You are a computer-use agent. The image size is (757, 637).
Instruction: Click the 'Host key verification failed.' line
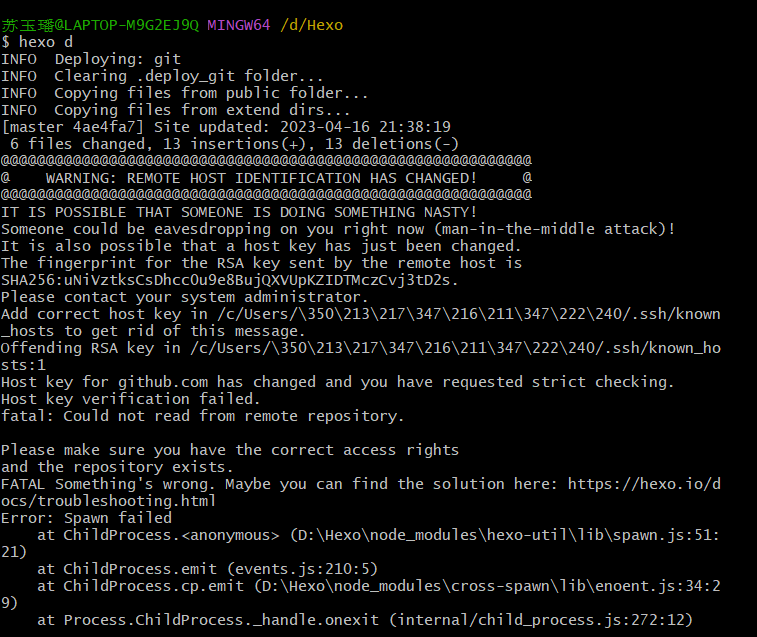click(130, 399)
